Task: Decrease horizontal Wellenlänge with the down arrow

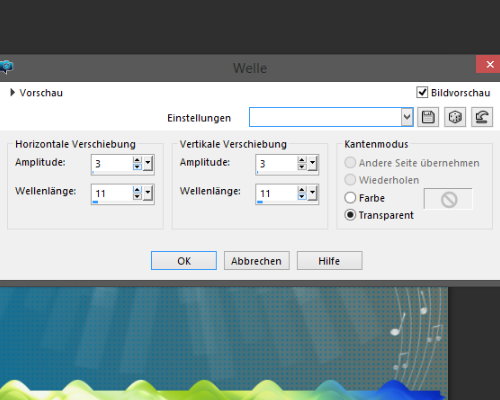Action: click(137, 196)
